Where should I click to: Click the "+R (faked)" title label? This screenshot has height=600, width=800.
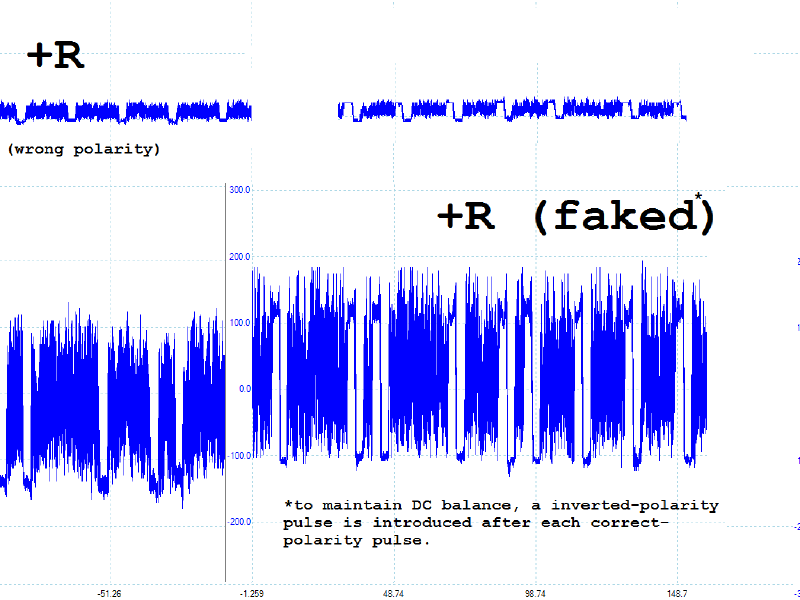click(x=575, y=217)
